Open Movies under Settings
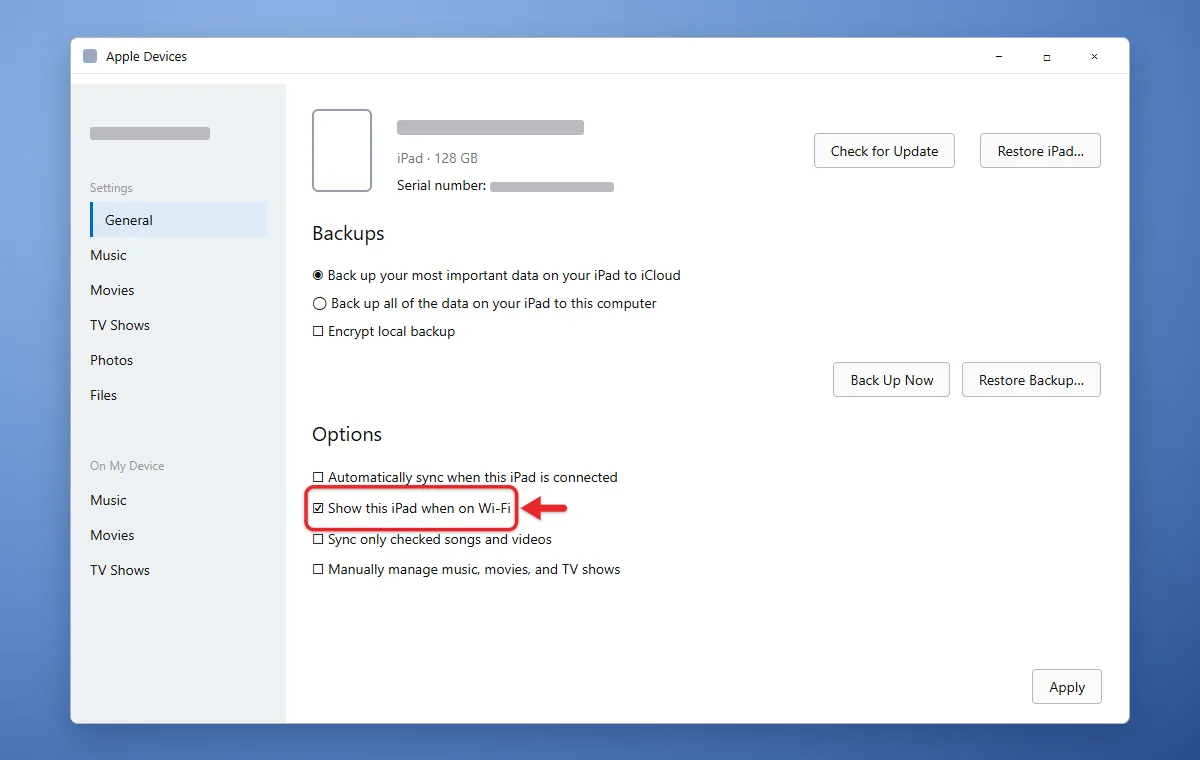 [x=112, y=290]
